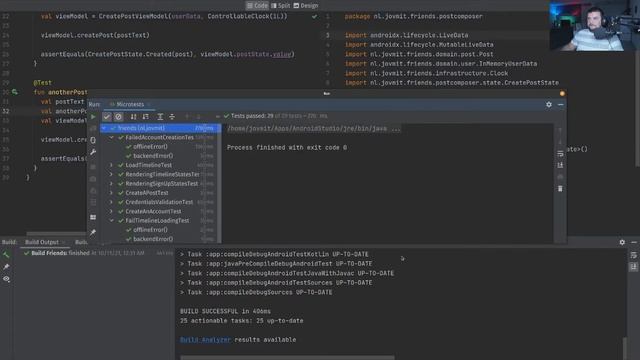
Task: Toggle soft-wrap in Run console
Action: (560, 153)
